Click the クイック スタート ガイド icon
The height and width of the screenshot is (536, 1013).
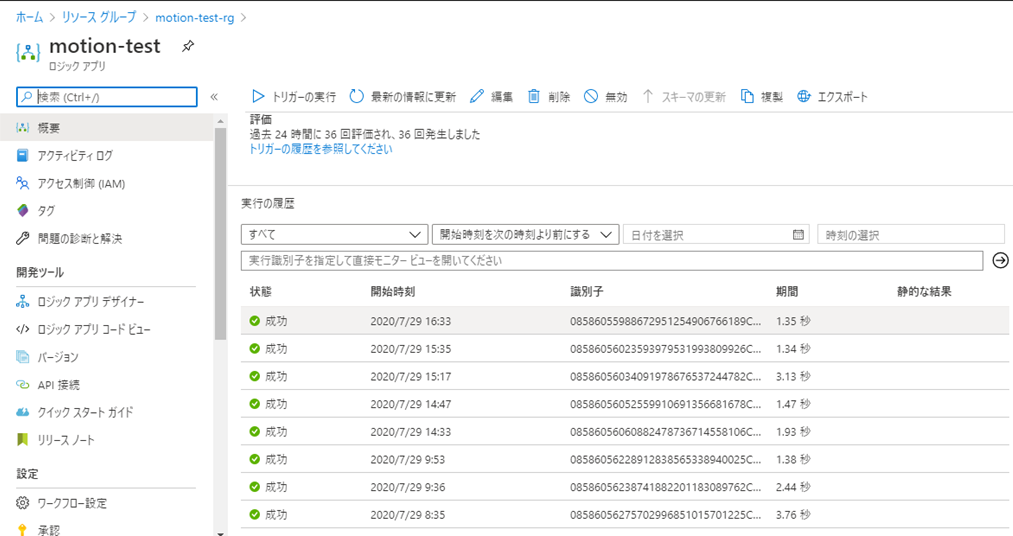click(x=23, y=412)
